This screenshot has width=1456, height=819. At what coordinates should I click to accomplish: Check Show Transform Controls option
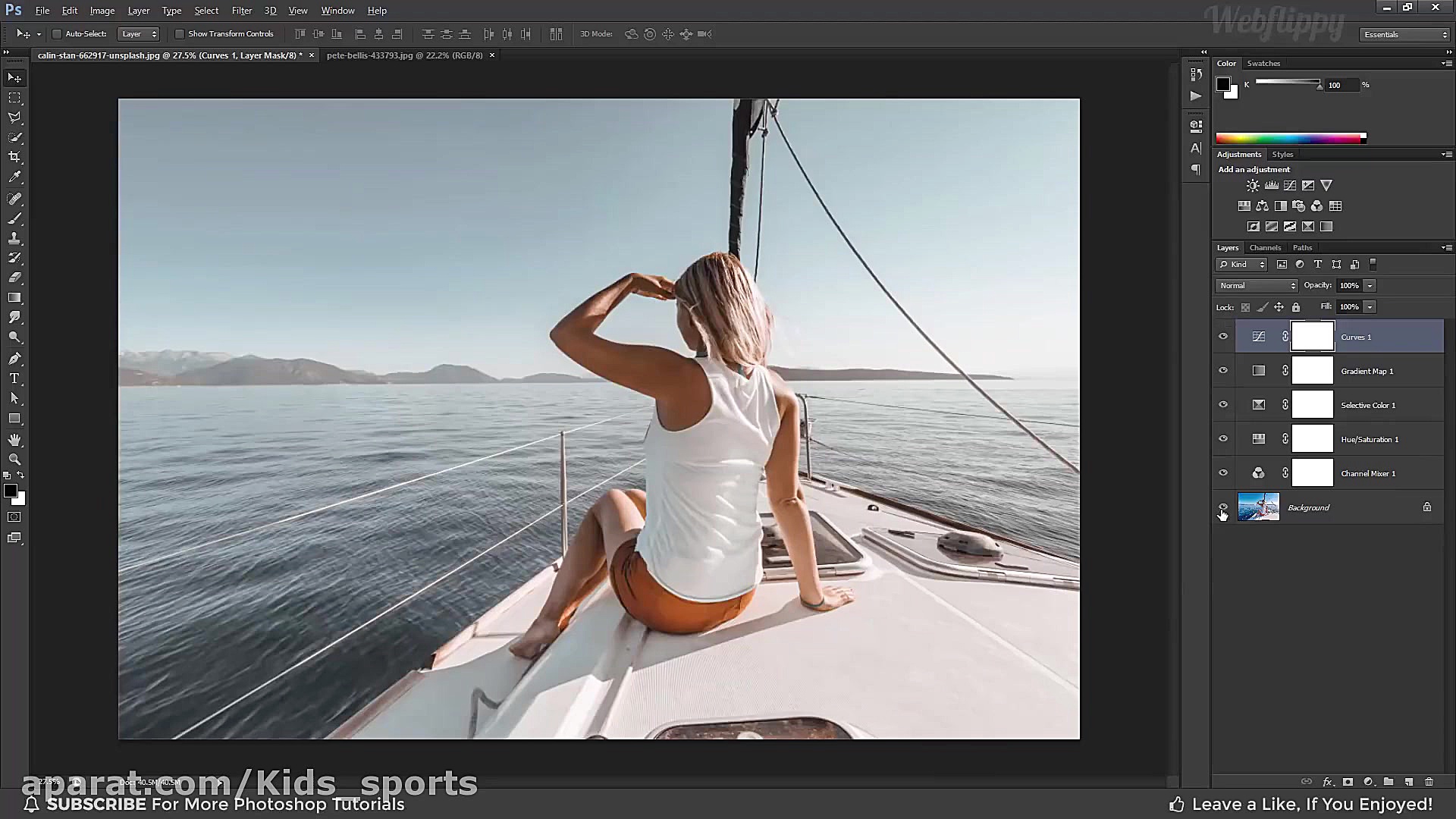click(180, 34)
